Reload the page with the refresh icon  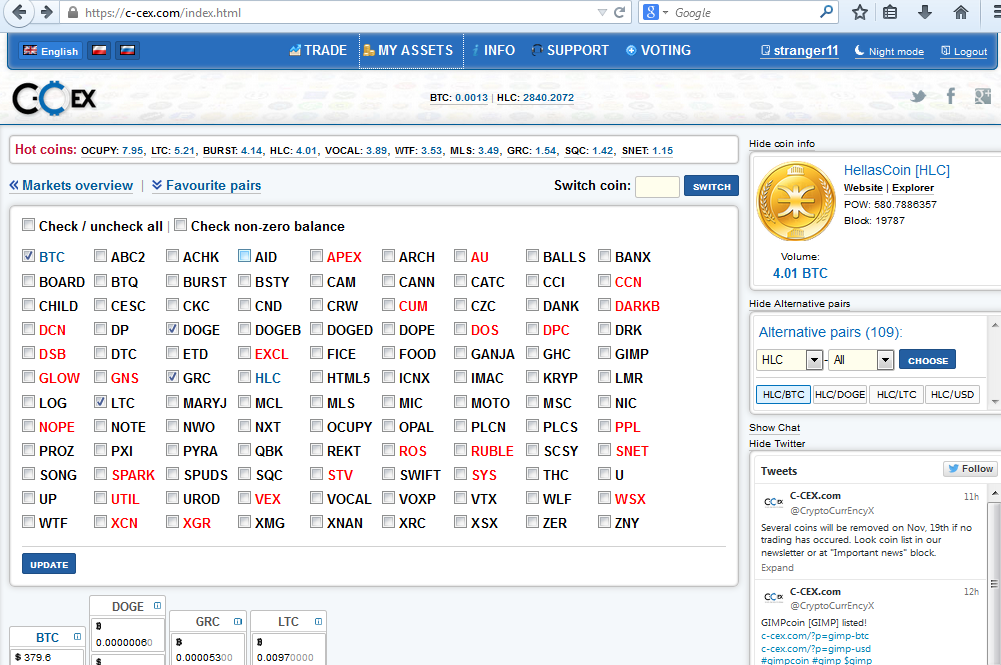pyautogui.click(x=619, y=12)
